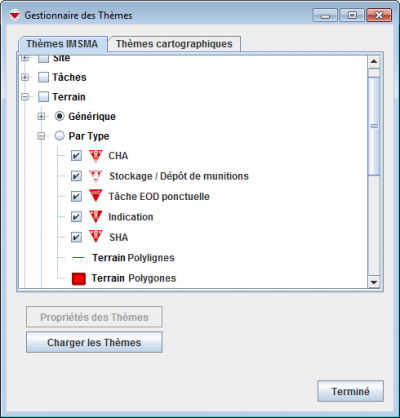Click the Terrain Polylignes red line symbol

click(x=78, y=258)
